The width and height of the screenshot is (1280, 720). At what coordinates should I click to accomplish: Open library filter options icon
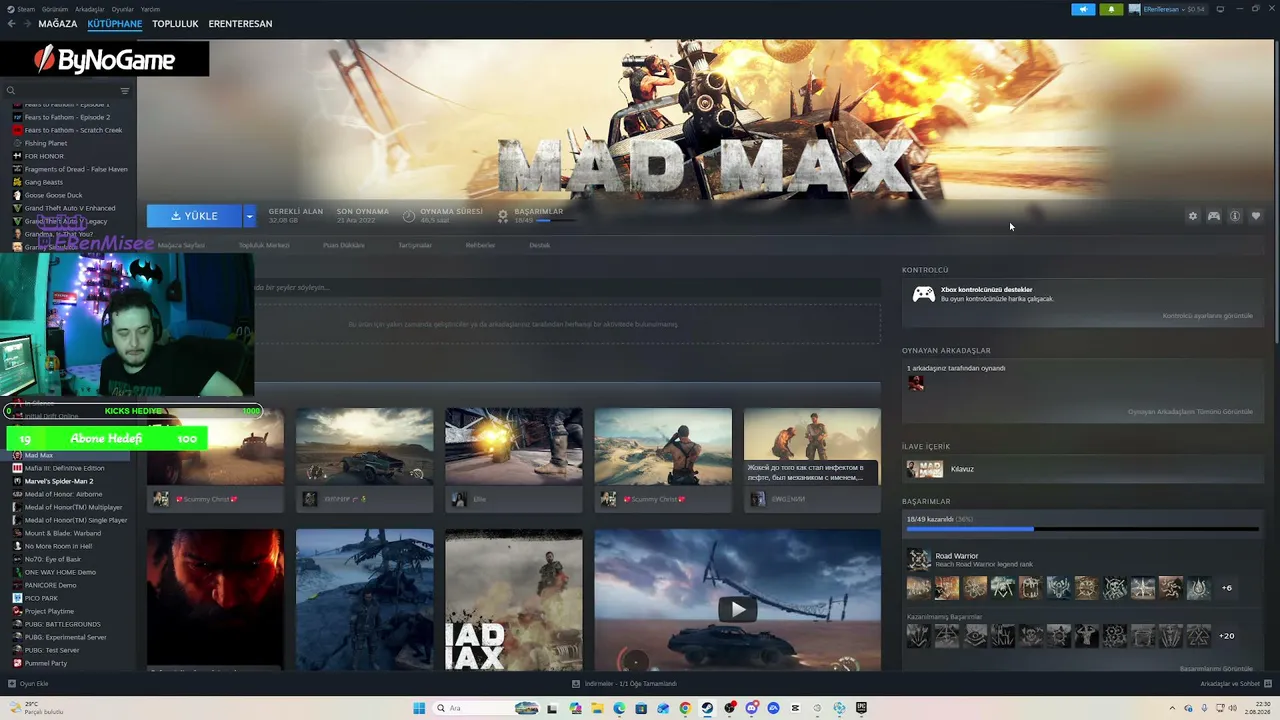[x=125, y=91]
